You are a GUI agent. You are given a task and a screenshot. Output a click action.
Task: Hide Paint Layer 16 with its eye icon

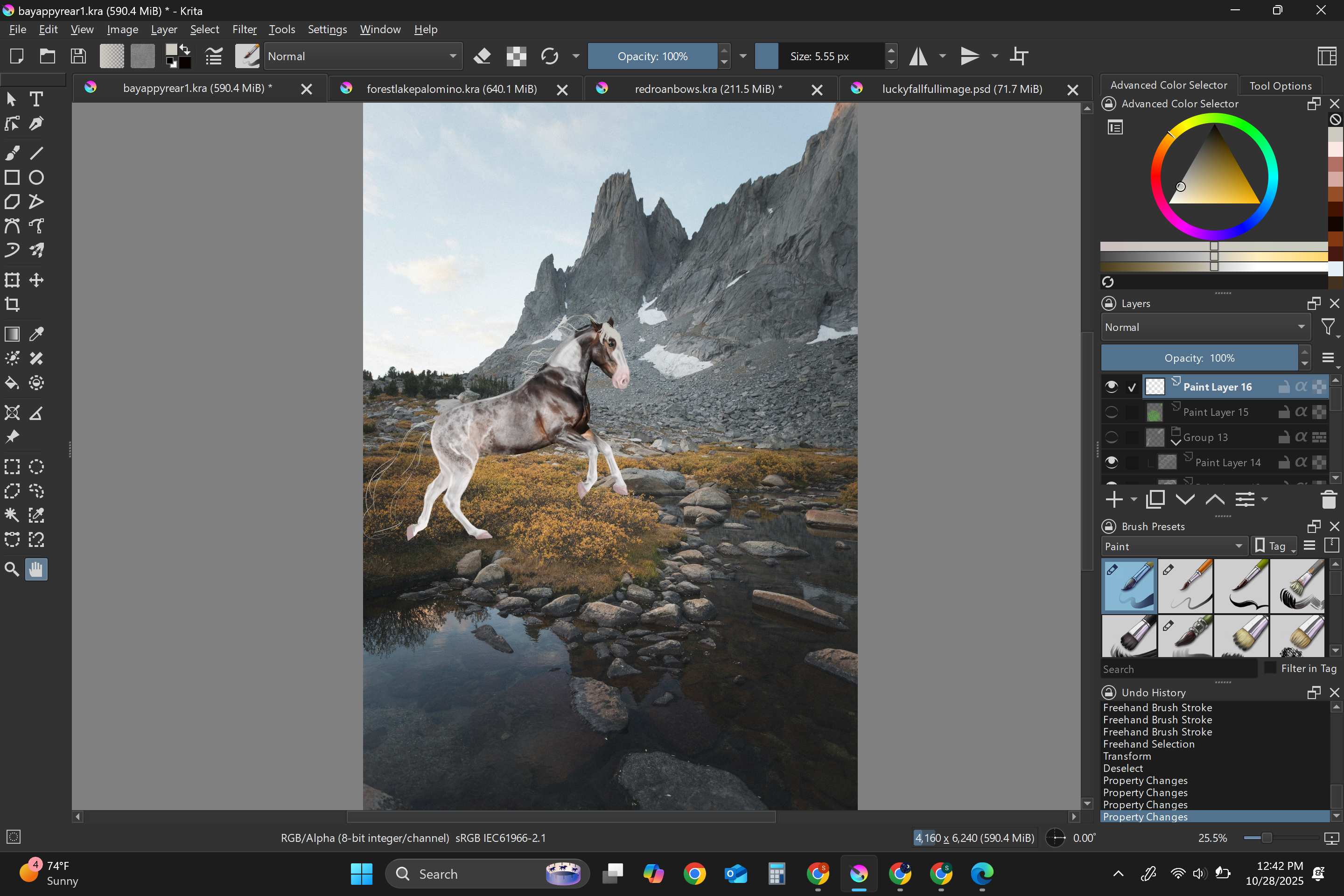tap(1111, 387)
